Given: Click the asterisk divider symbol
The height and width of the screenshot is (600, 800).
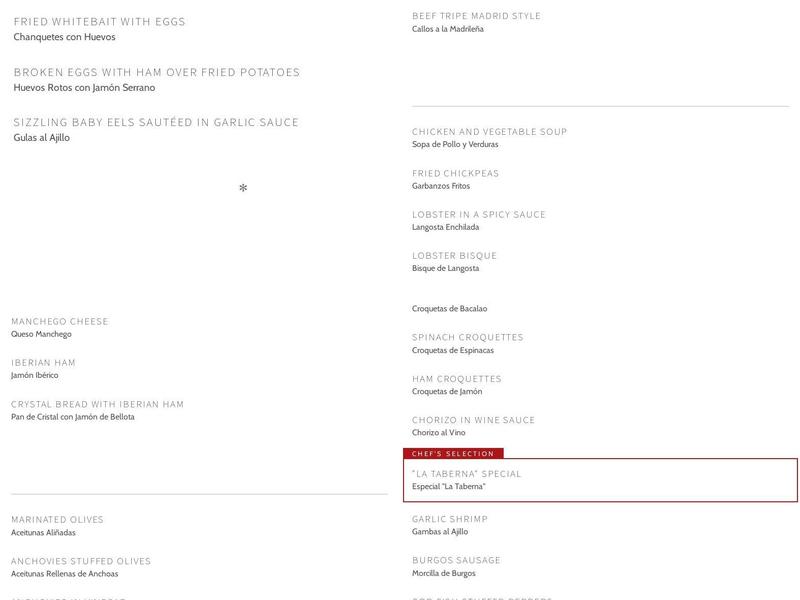Looking at the screenshot, I should pos(243,188).
